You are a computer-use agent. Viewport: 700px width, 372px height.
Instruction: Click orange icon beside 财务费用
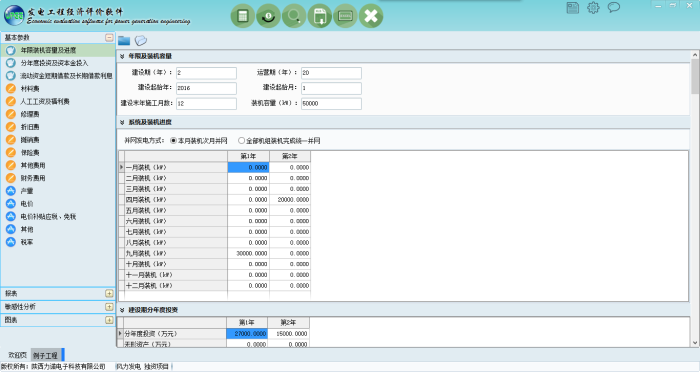click(x=11, y=178)
